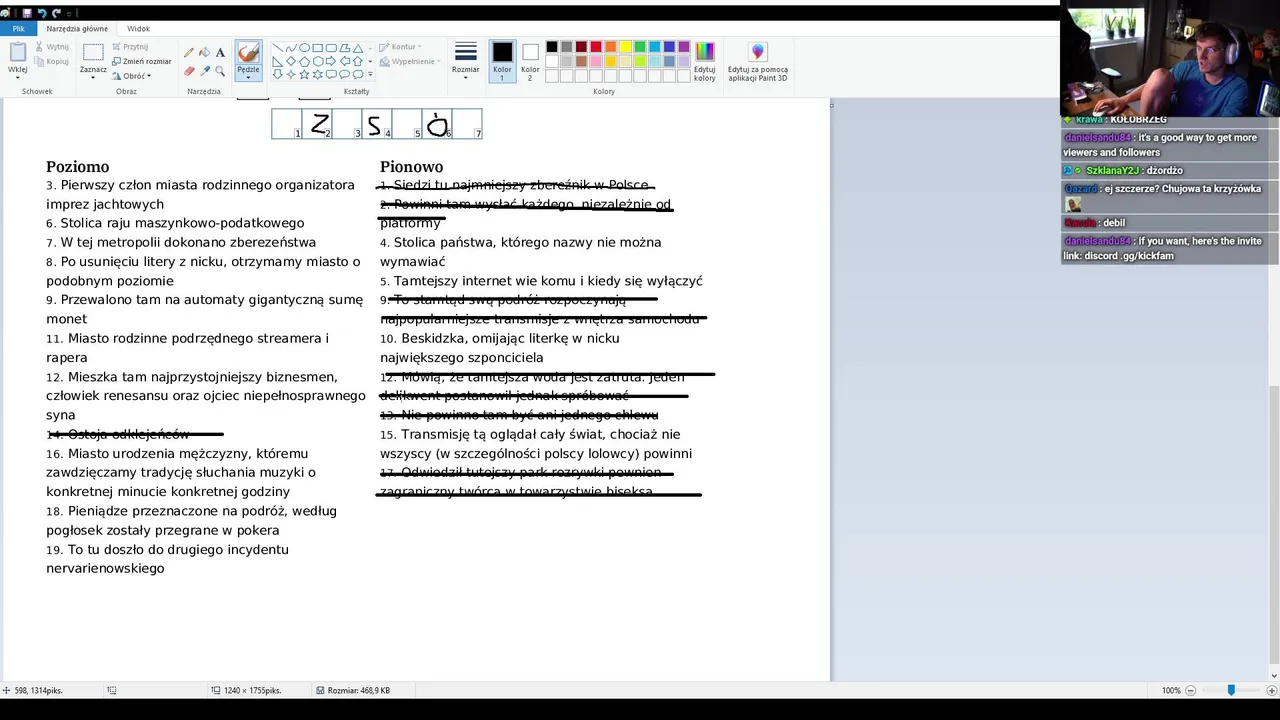Click Zmień rozmiar to resize image
The height and width of the screenshot is (720, 1280).
tap(141, 61)
